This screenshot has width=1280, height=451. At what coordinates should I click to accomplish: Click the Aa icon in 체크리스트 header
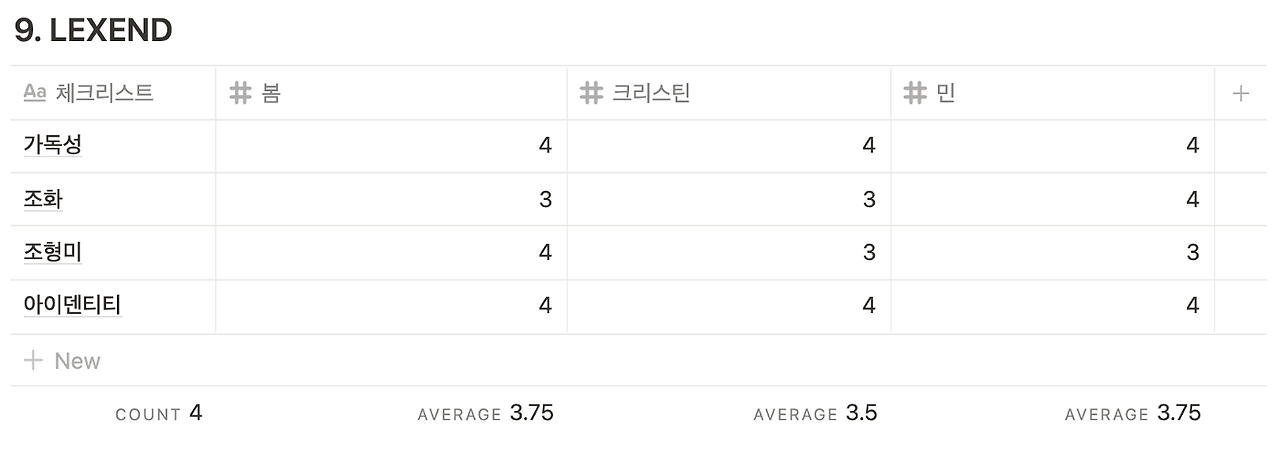tap(35, 94)
